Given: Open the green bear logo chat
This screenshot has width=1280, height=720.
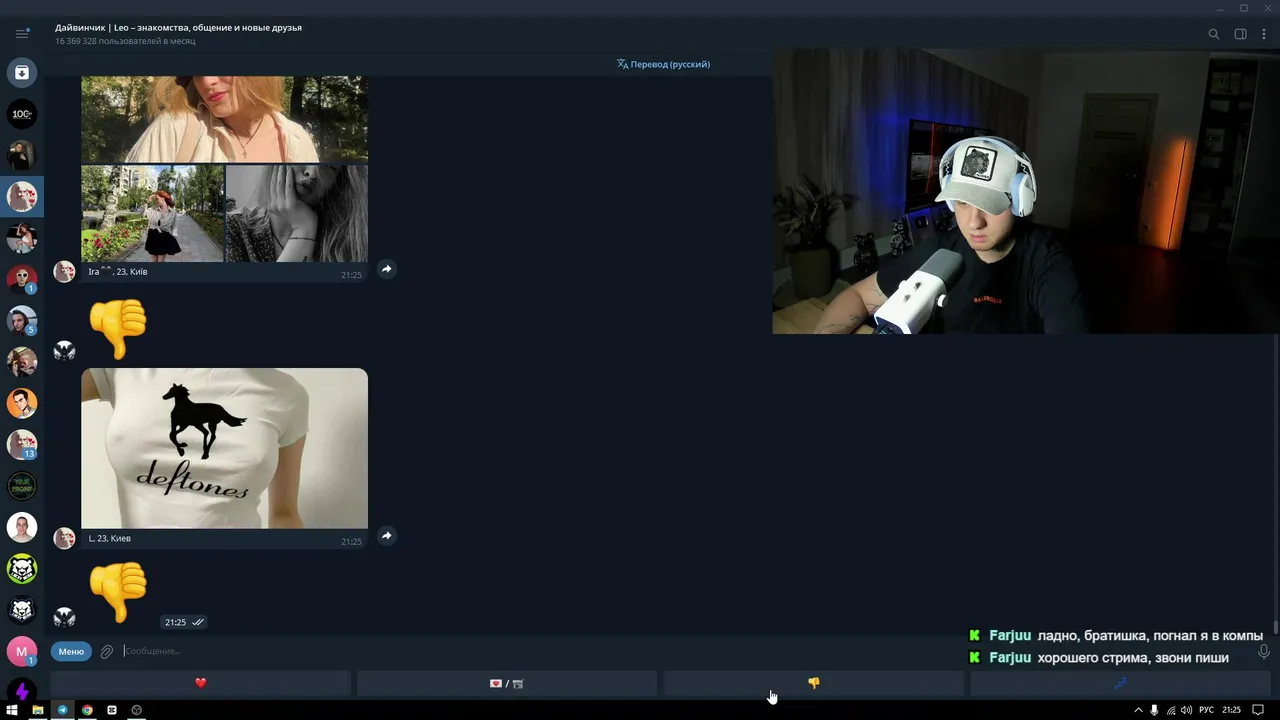Looking at the screenshot, I should coord(22,569).
